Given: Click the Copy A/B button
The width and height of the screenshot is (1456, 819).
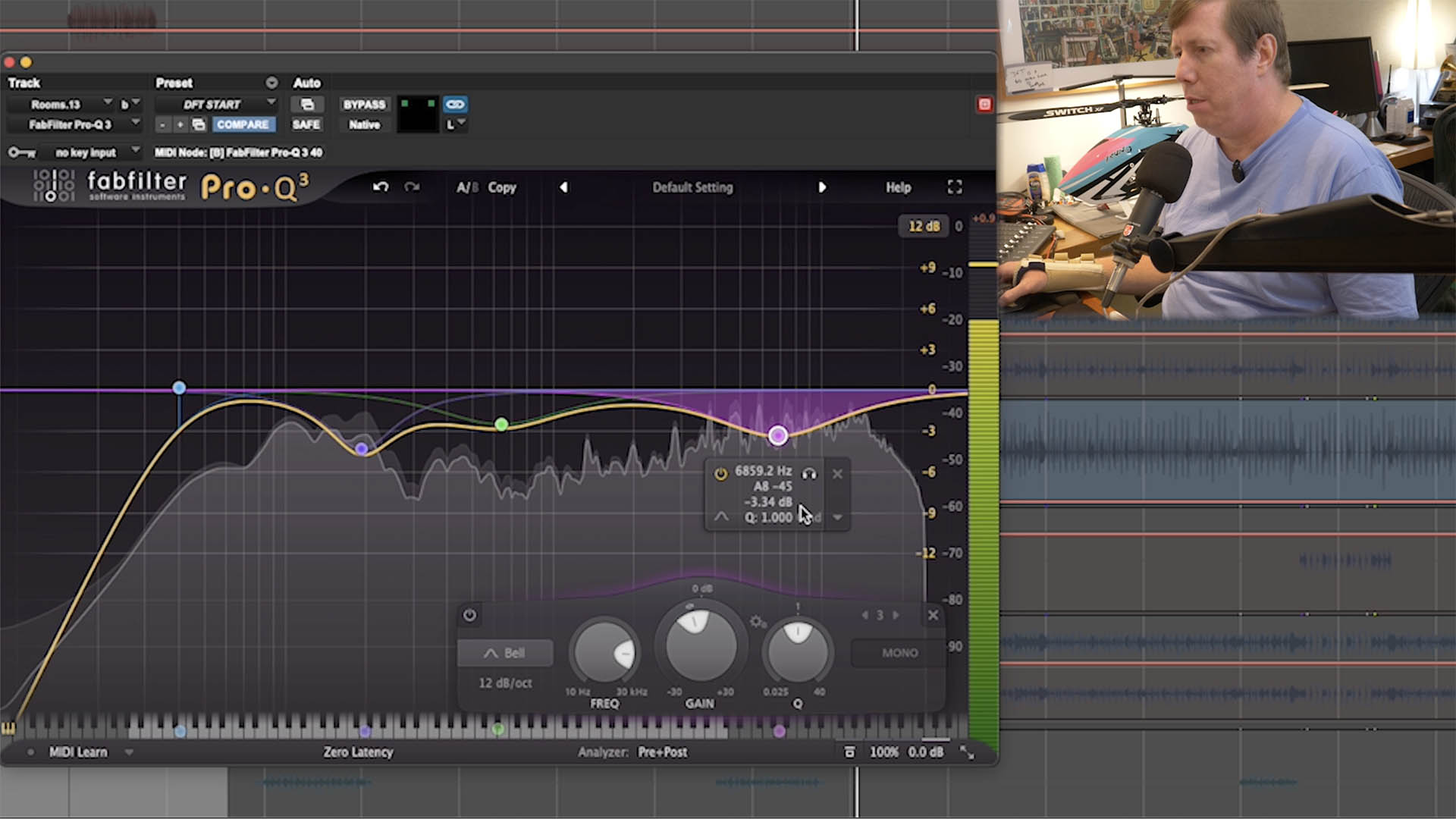Looking at the screenshot, I should point(501,187).
